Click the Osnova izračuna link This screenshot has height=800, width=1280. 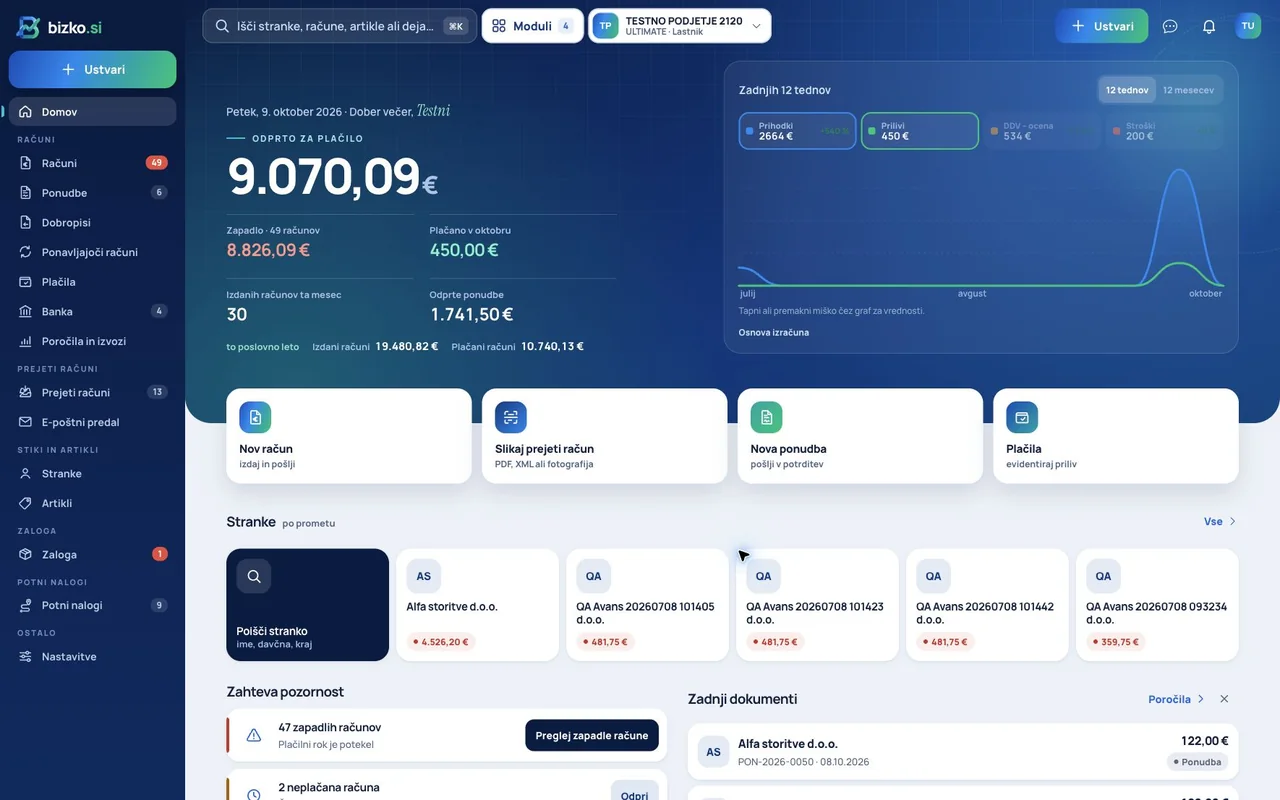point(774,332)
